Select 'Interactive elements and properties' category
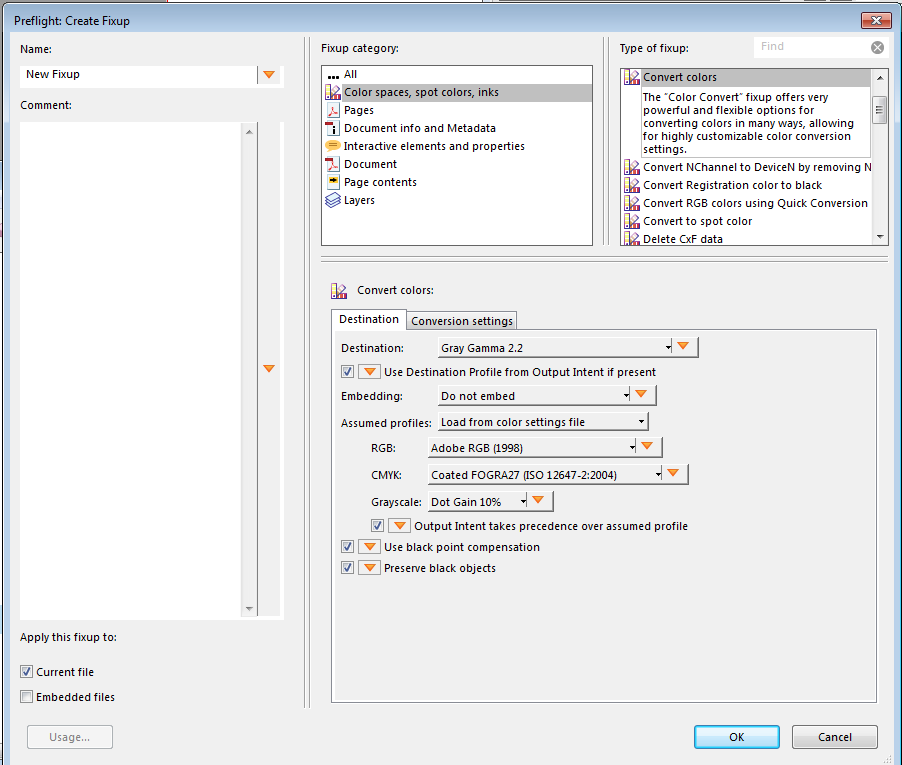 (434, 146)
